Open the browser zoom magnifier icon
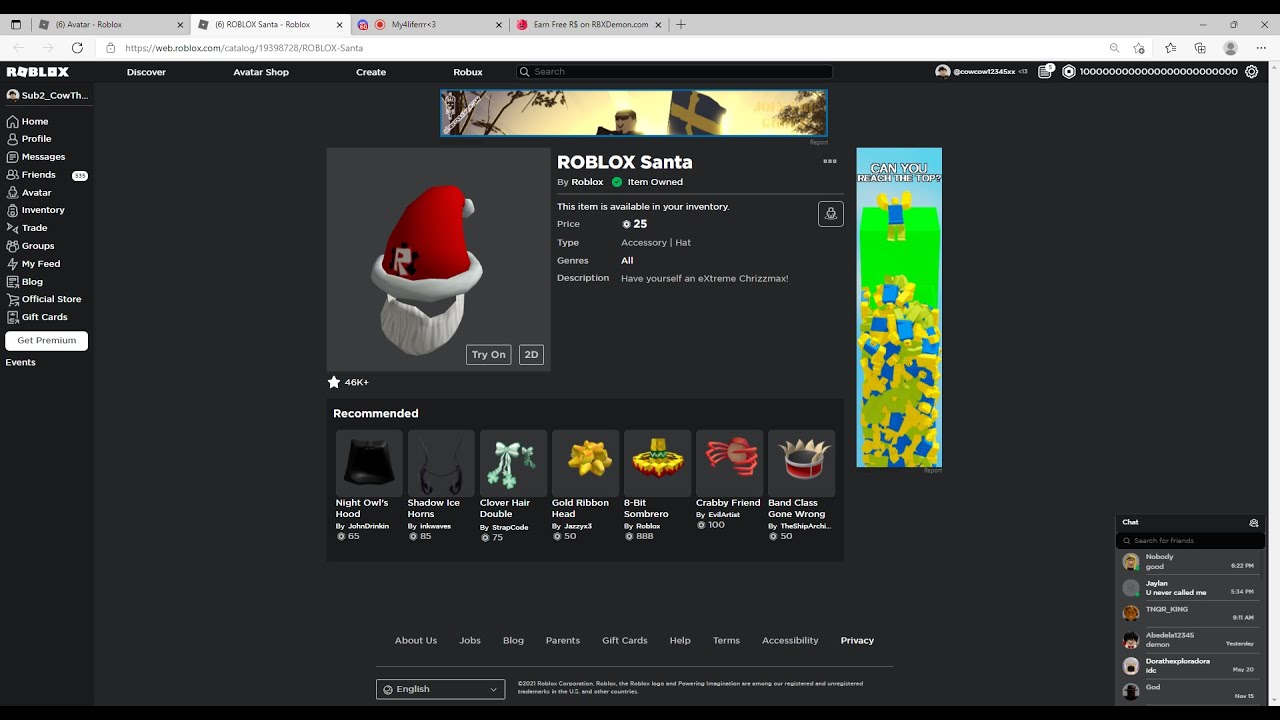Image resolution: width=1280 pixels, height=720 pixels. coord(1114,48)
